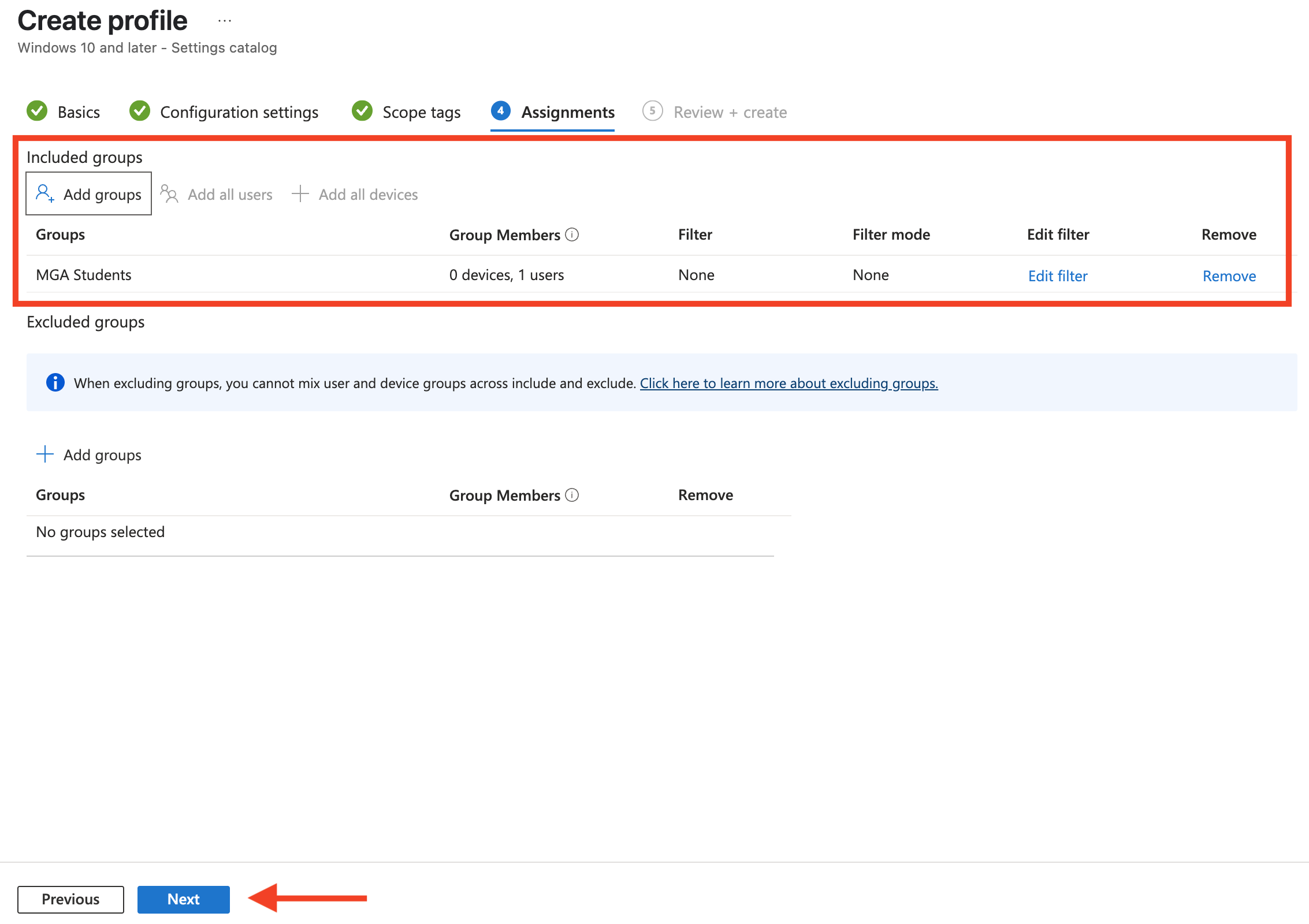This screenshot has height=924, width=1309.
Task: Click the ellipsis icon beside Create profile
Action: point(225,21)
